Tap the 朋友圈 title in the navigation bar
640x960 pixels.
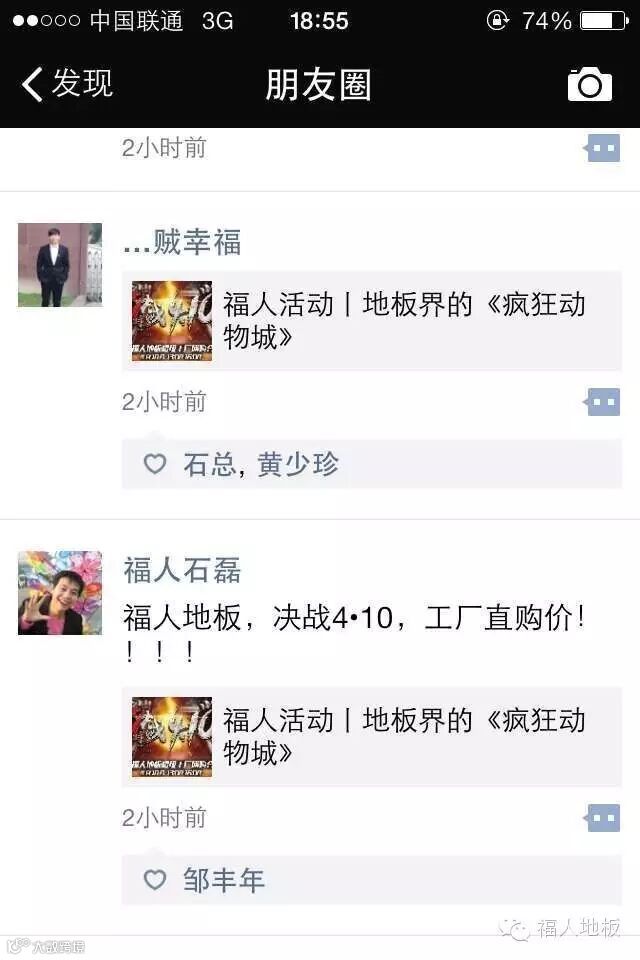point(318,84)
